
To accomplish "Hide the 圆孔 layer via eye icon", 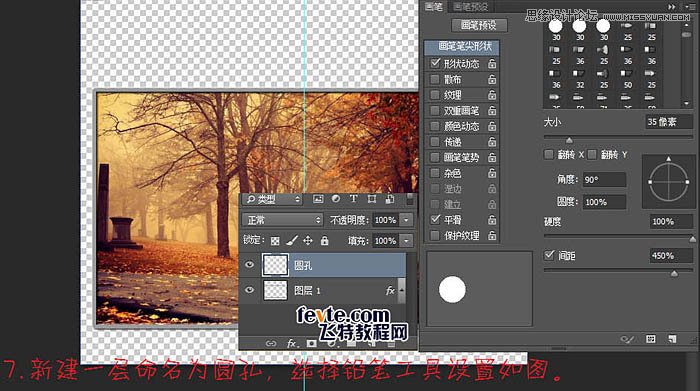I will (x=250, y=265).
